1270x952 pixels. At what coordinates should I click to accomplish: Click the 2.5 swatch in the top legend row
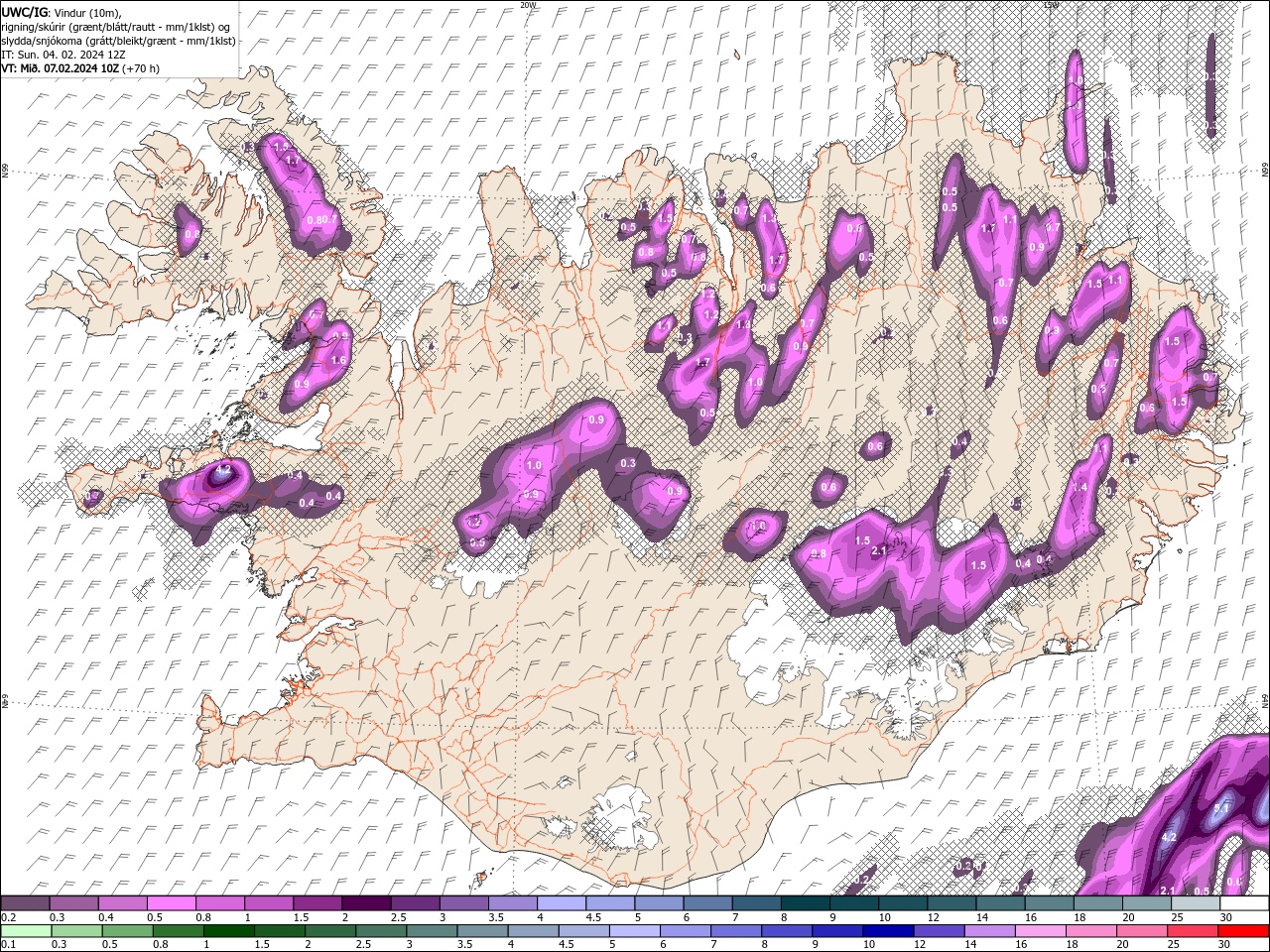[x=415, y=903]
